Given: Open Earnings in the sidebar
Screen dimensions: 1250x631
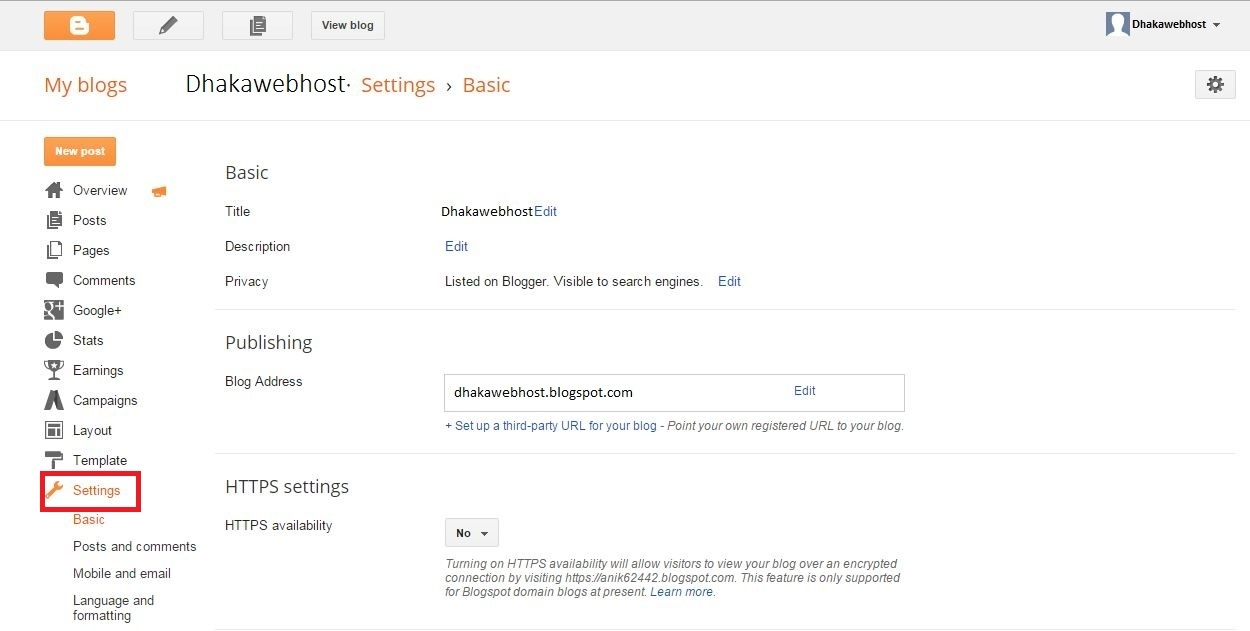Looking at the screenshot, I should click(98, 370).
